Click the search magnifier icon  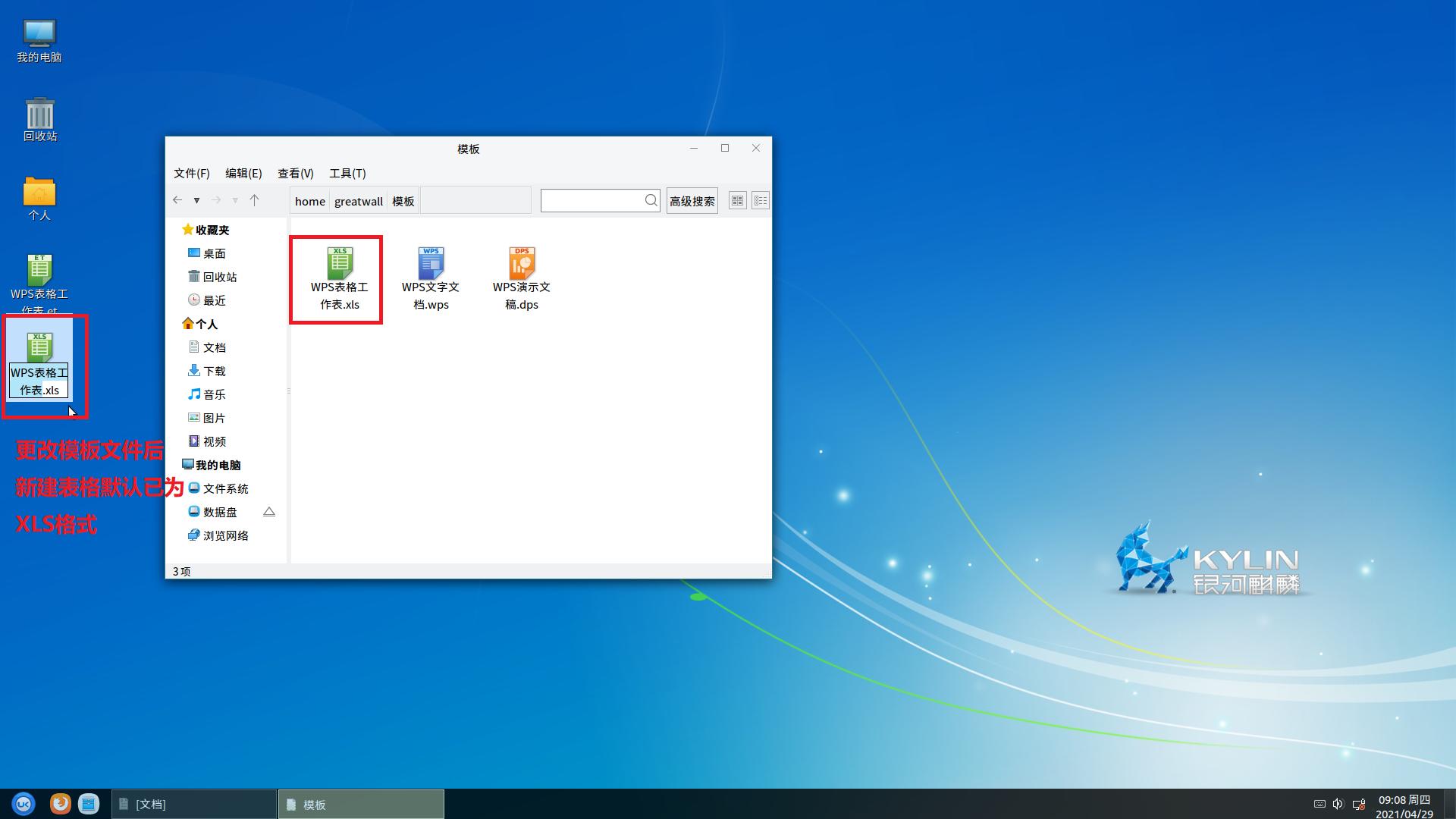[651, 200]
